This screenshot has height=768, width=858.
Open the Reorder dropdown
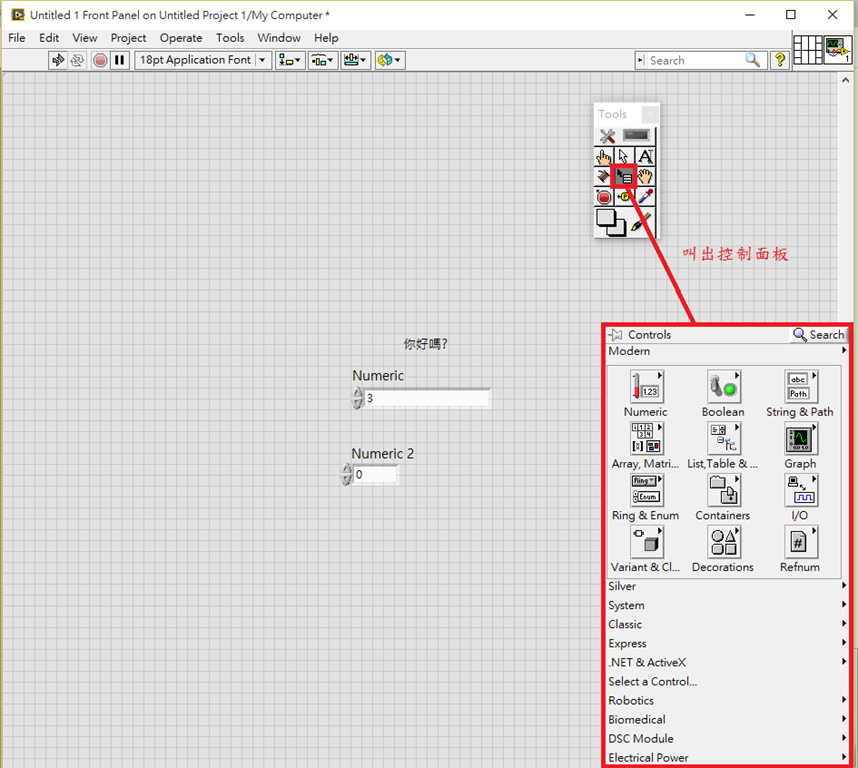pos(390,60)
